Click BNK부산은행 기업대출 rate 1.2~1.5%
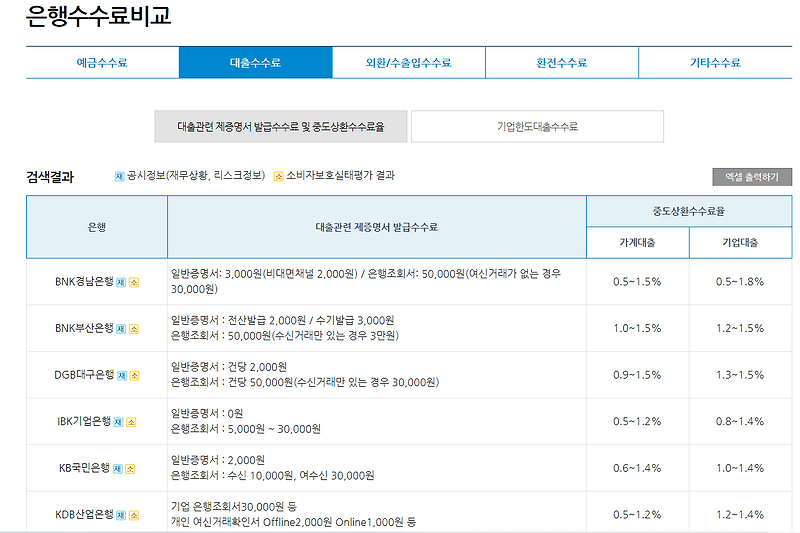The image size is (800, 533). tap(740, 328)
